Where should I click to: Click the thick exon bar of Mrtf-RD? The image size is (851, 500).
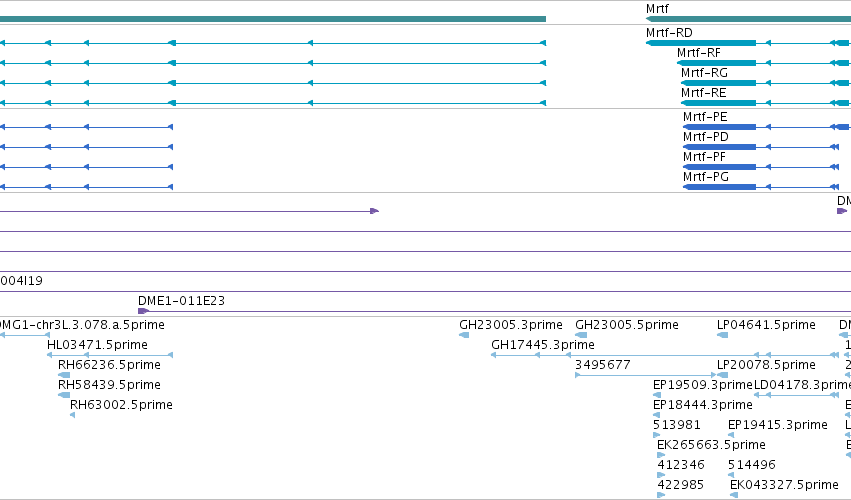(701, 43)
